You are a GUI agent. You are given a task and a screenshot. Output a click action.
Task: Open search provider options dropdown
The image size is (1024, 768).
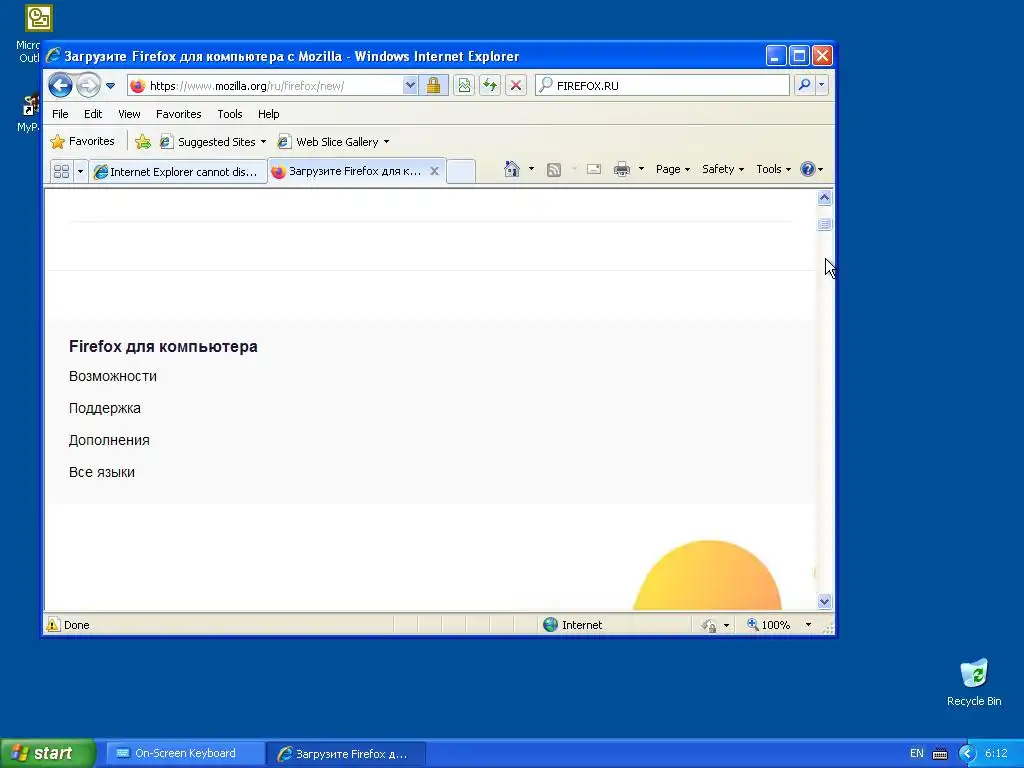tap(822, 85)
